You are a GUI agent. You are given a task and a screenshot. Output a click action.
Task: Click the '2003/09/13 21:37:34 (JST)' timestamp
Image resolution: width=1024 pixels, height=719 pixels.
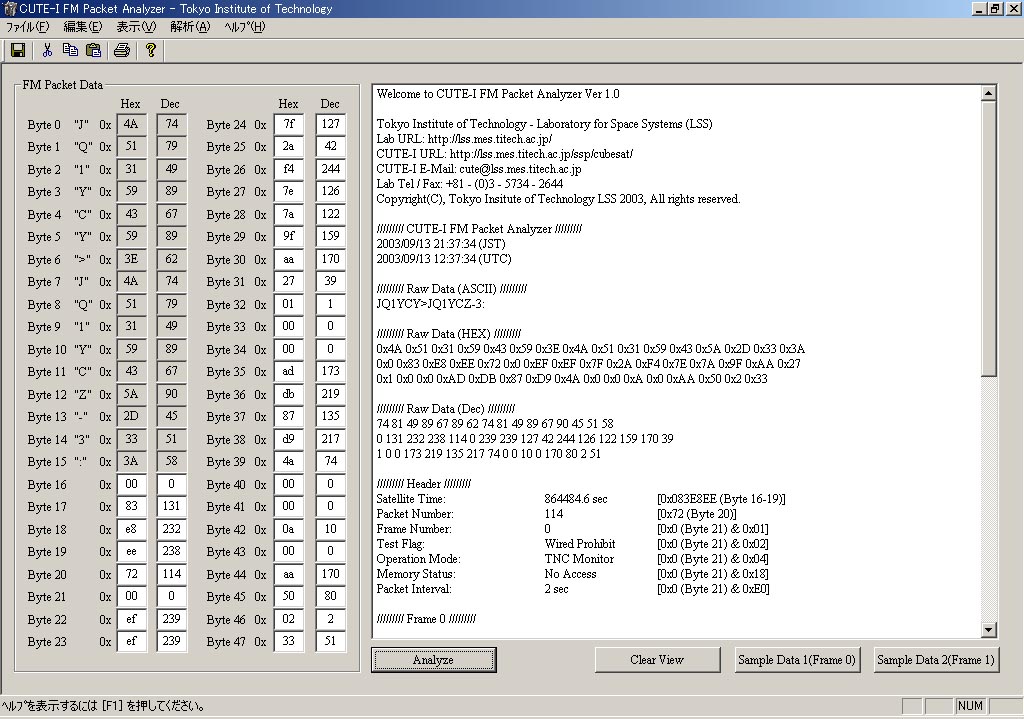pyautogui.click(x=441, y=244)
